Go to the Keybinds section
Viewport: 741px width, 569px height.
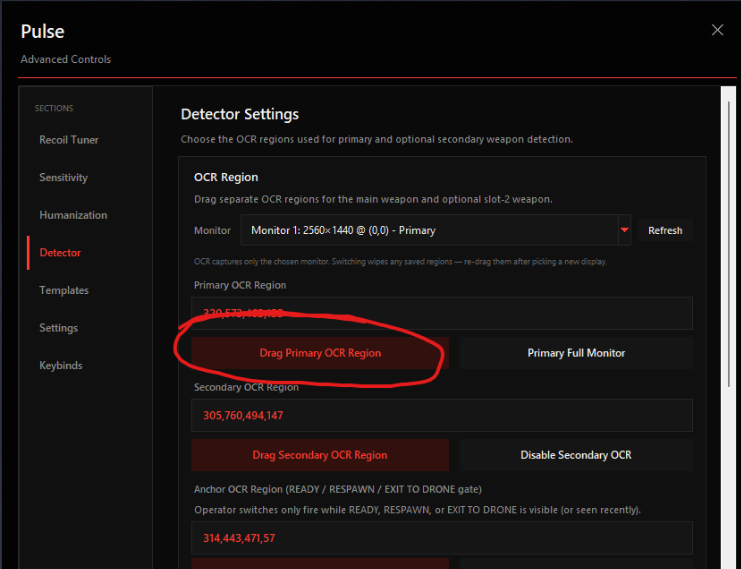[x=60, y=365]
